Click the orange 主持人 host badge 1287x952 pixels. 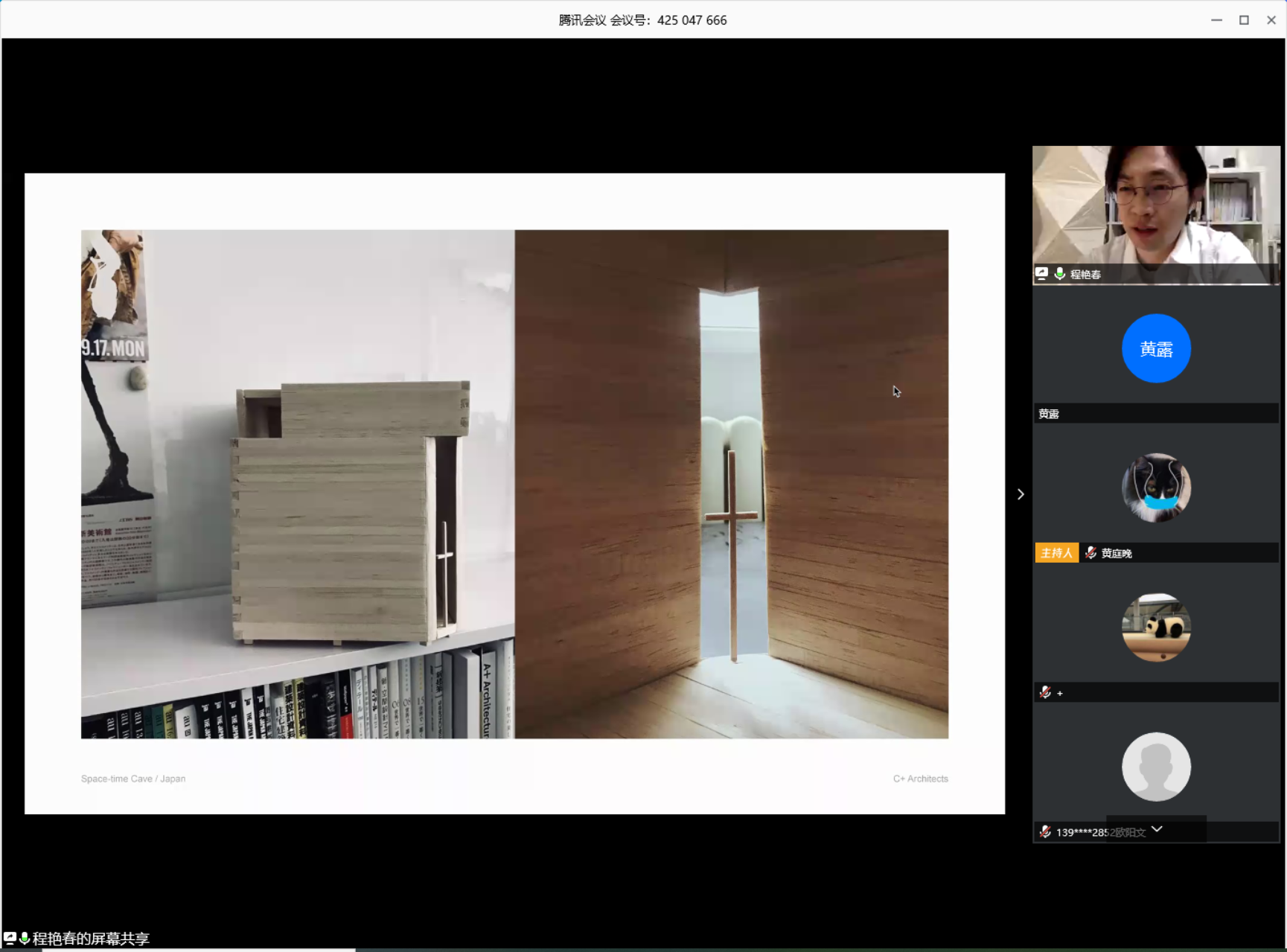tap(1056, 553)
